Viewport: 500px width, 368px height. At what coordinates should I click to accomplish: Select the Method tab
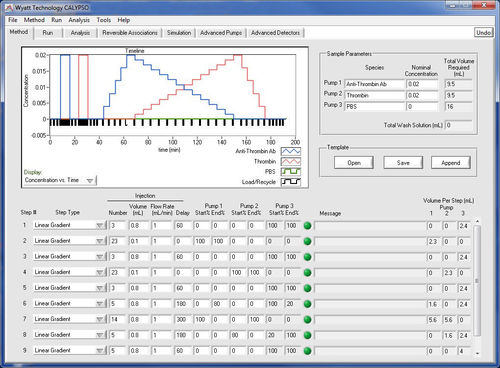click(x=19, y=32)
